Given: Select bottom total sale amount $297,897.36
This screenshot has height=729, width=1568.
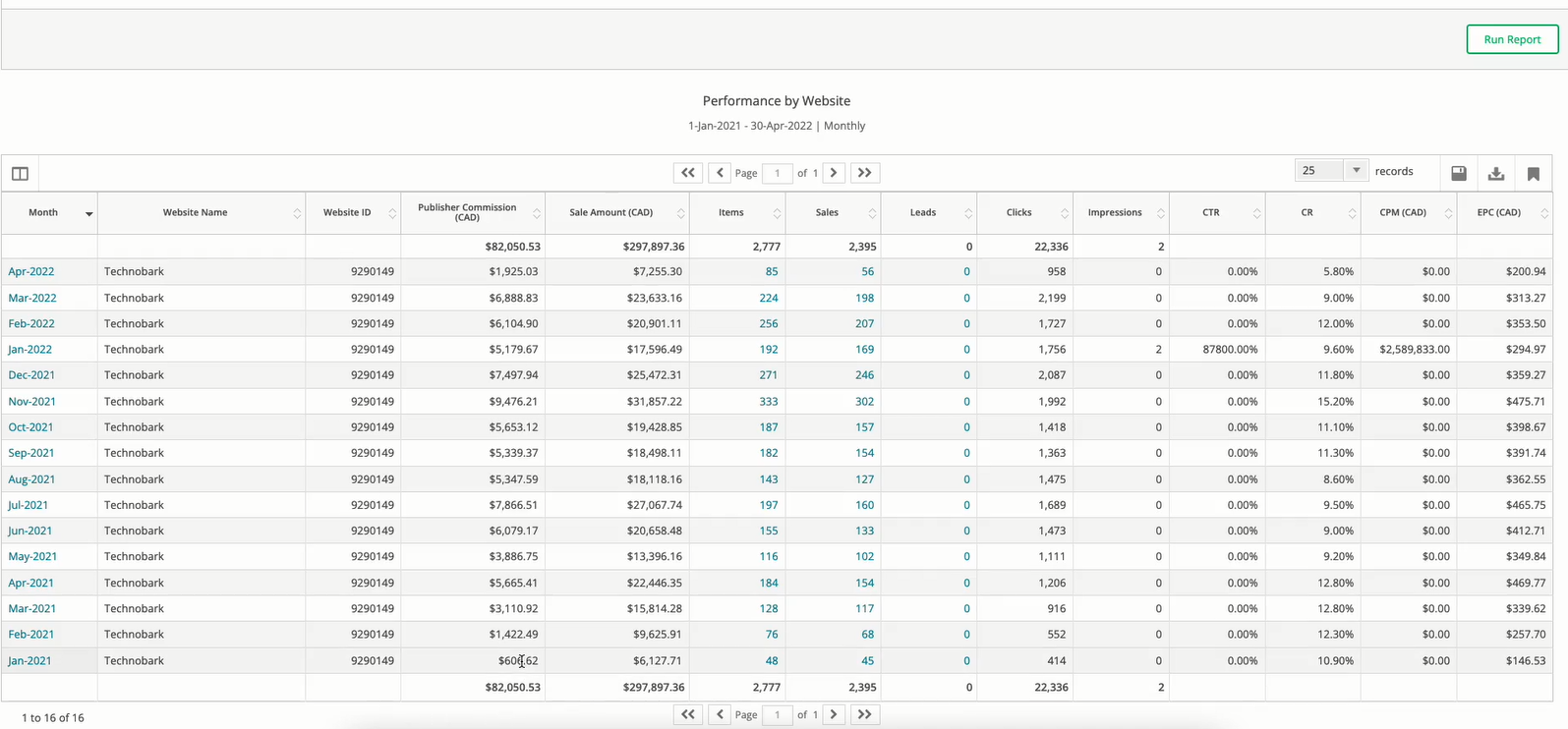Looking at the screenshot, I should tap(654, 687).
